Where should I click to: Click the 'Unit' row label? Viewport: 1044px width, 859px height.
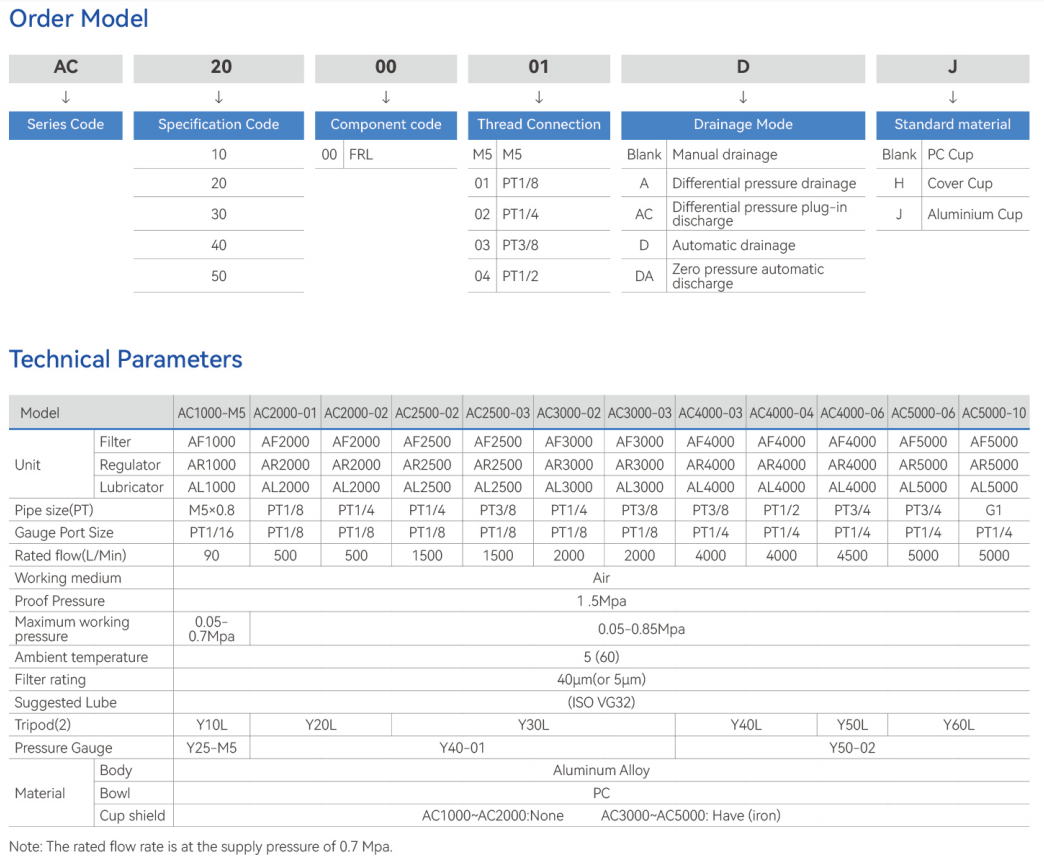[x=27, y=465]
